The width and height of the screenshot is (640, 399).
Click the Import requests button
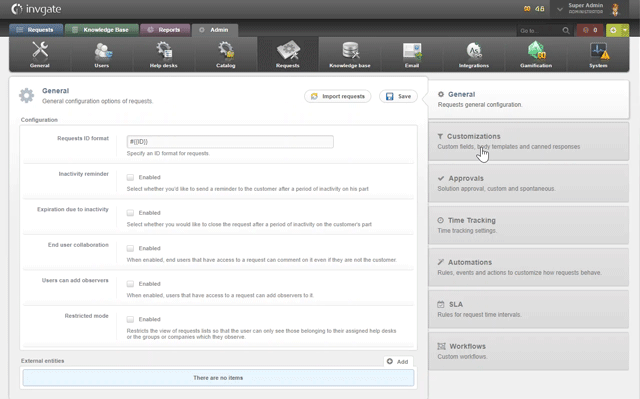338,96
